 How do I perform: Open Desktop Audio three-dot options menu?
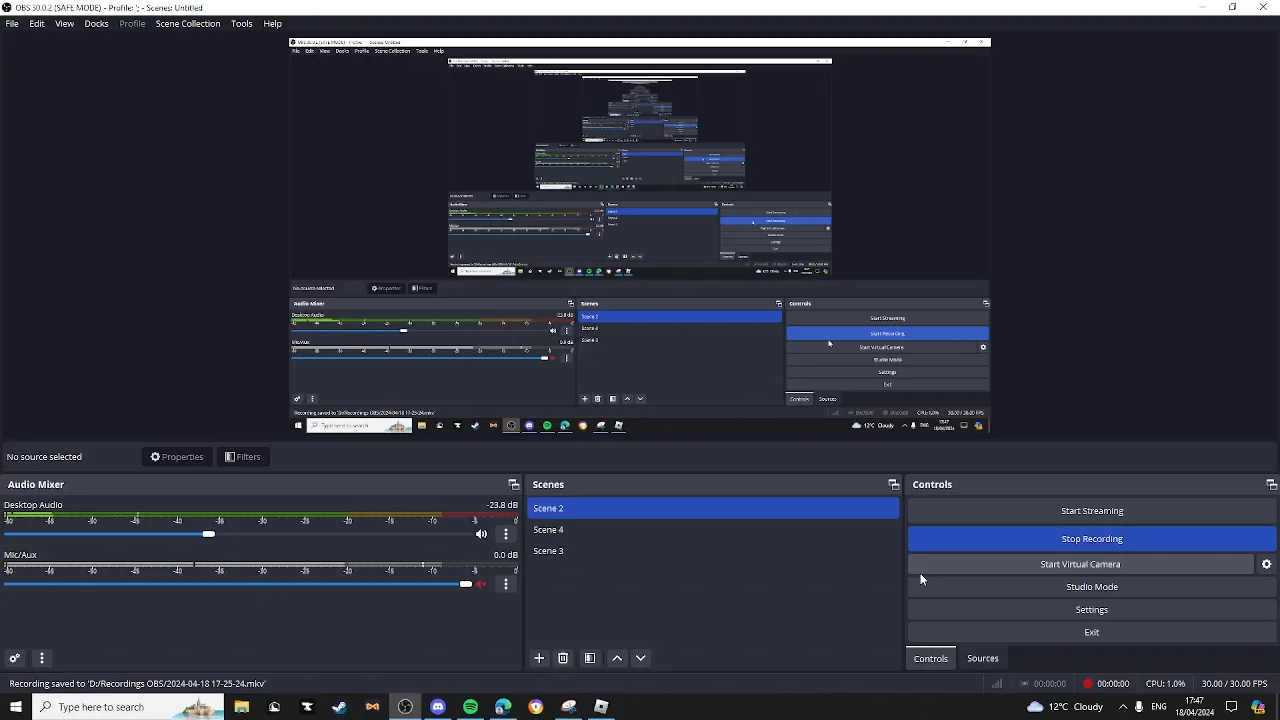tap(506, 534)
